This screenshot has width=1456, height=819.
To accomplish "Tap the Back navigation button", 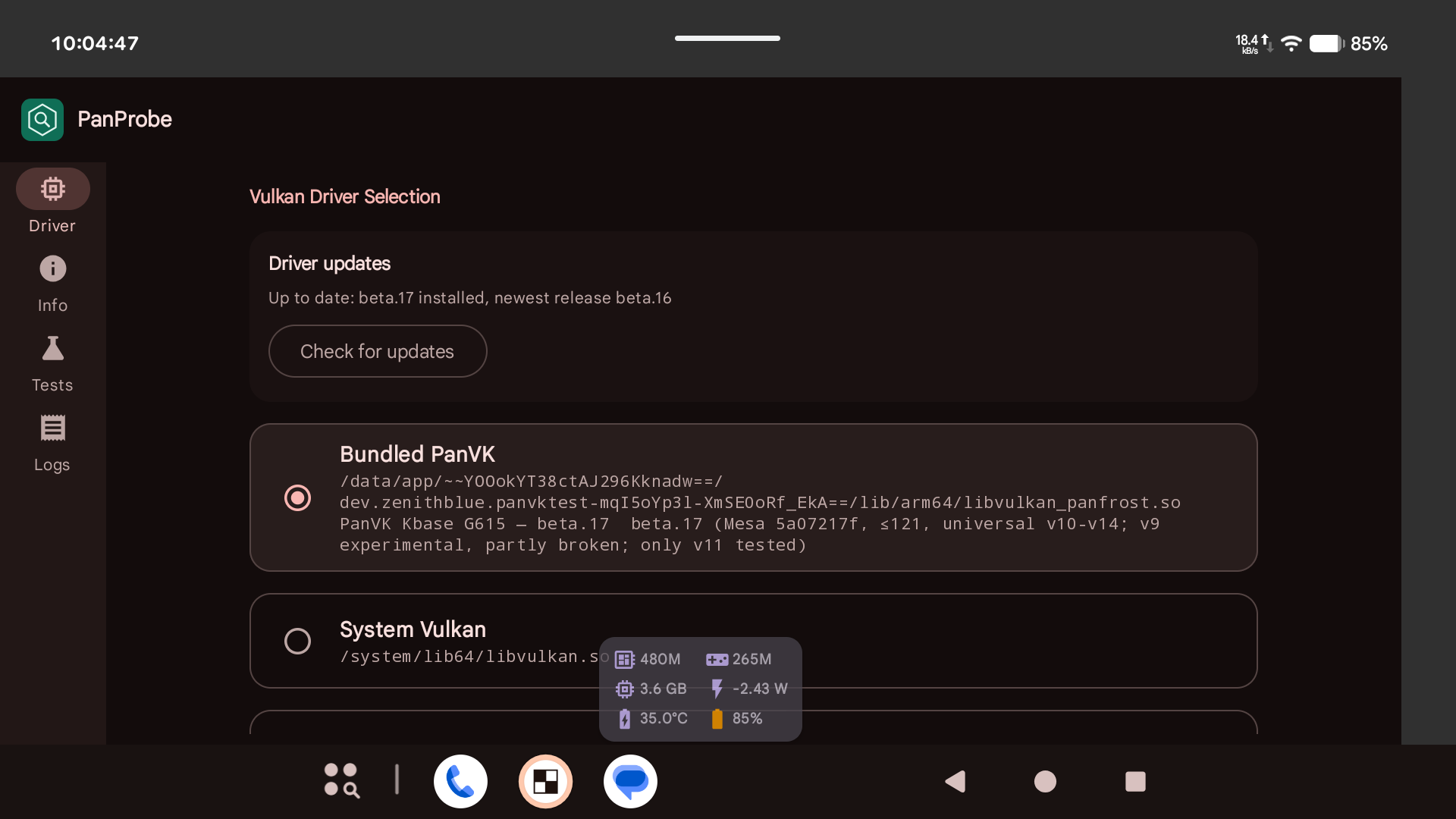I will 955,781.
